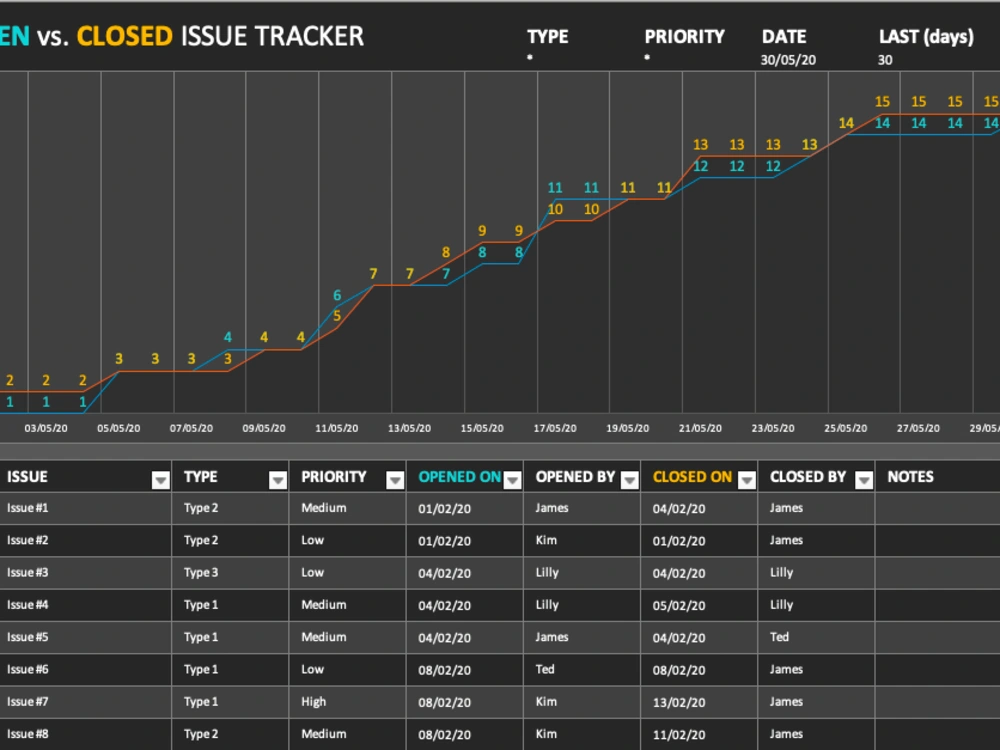Open the CLOSED ON column filter dropdown
This screenshot has width=1000, height=750.
tap(747, 480)
